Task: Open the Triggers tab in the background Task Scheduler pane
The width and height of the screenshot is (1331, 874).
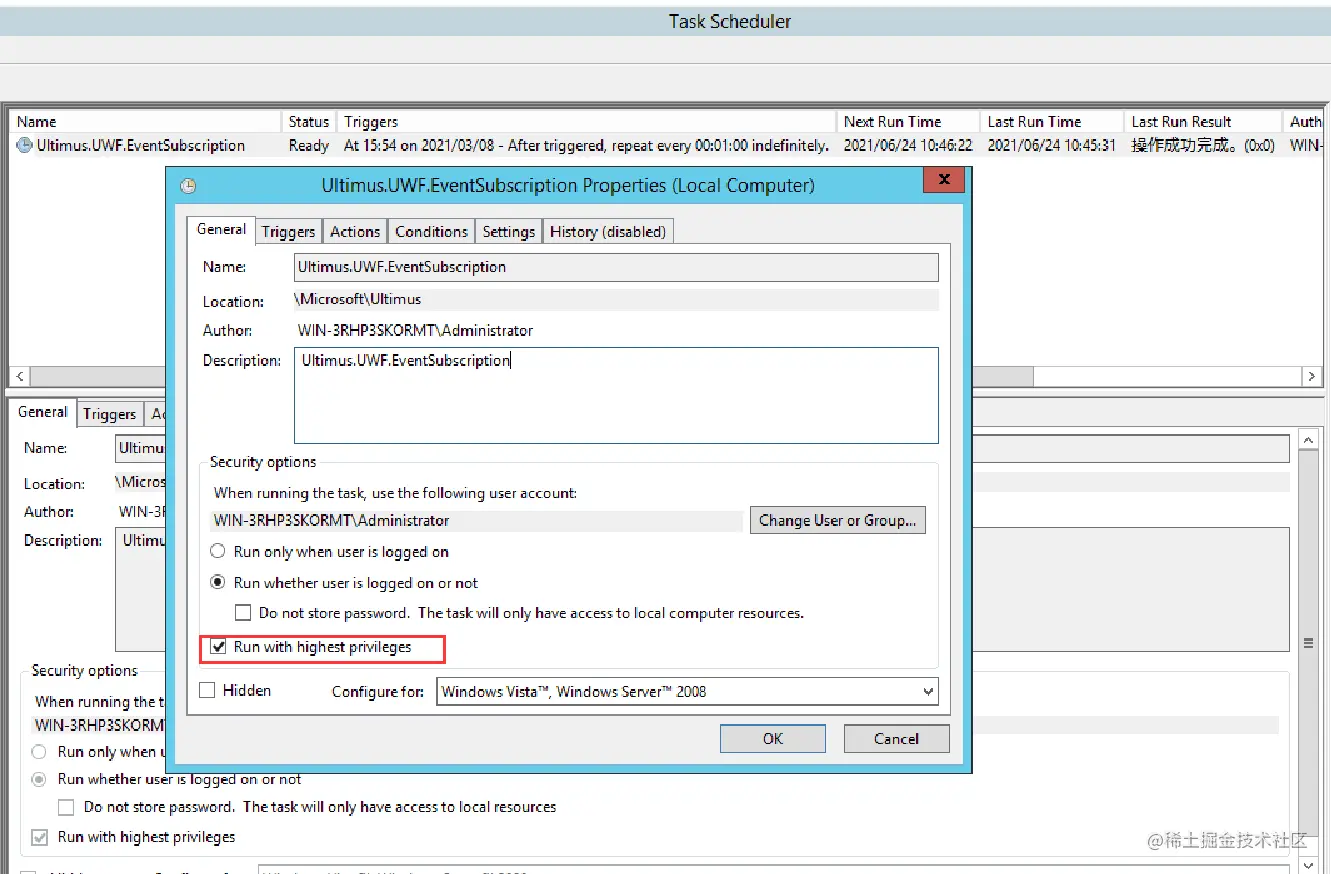Action: pyautogui.click(x=109, y=414)
